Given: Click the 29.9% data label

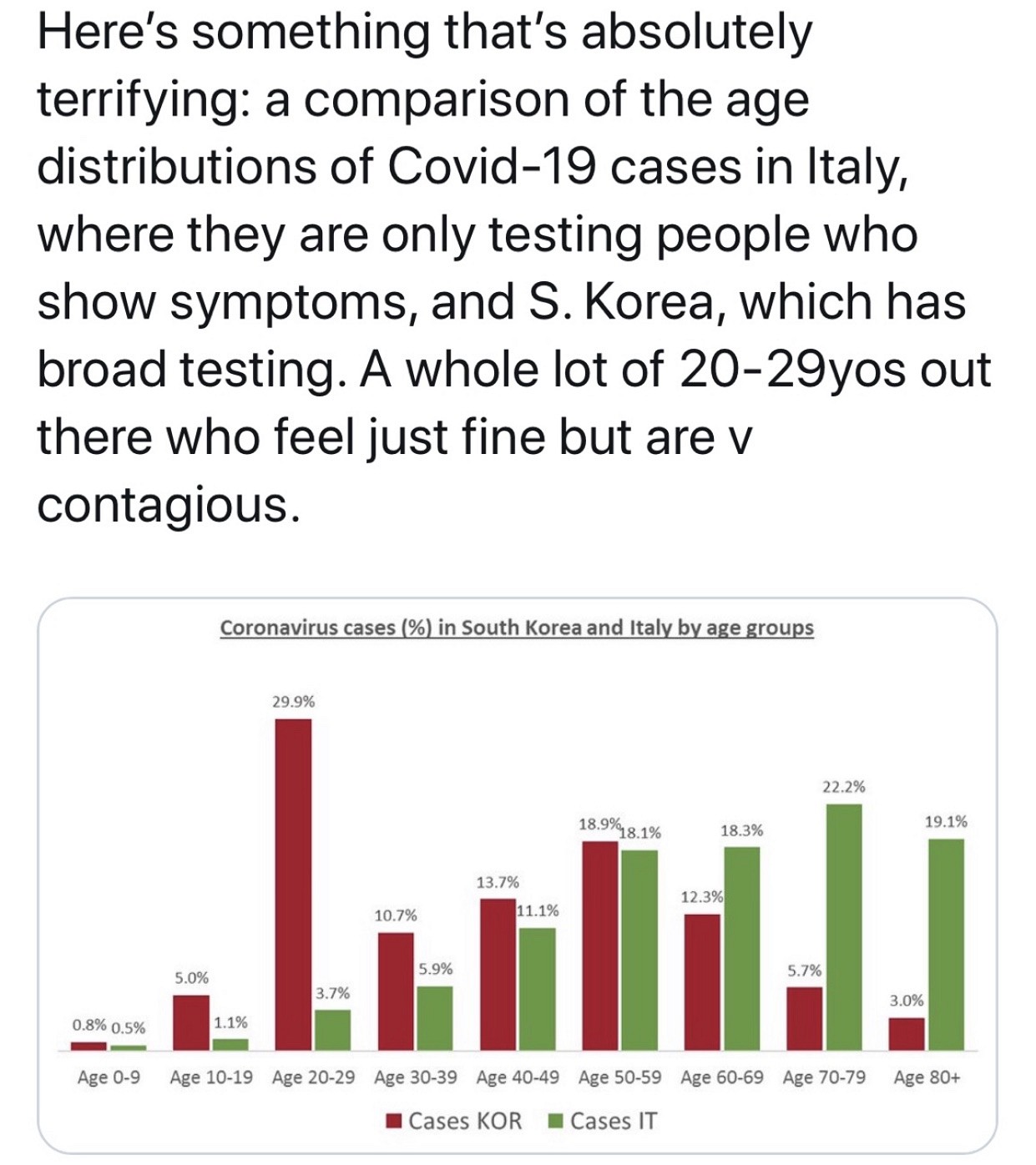Looking at the screenshot, I should [x=293, y=702].
